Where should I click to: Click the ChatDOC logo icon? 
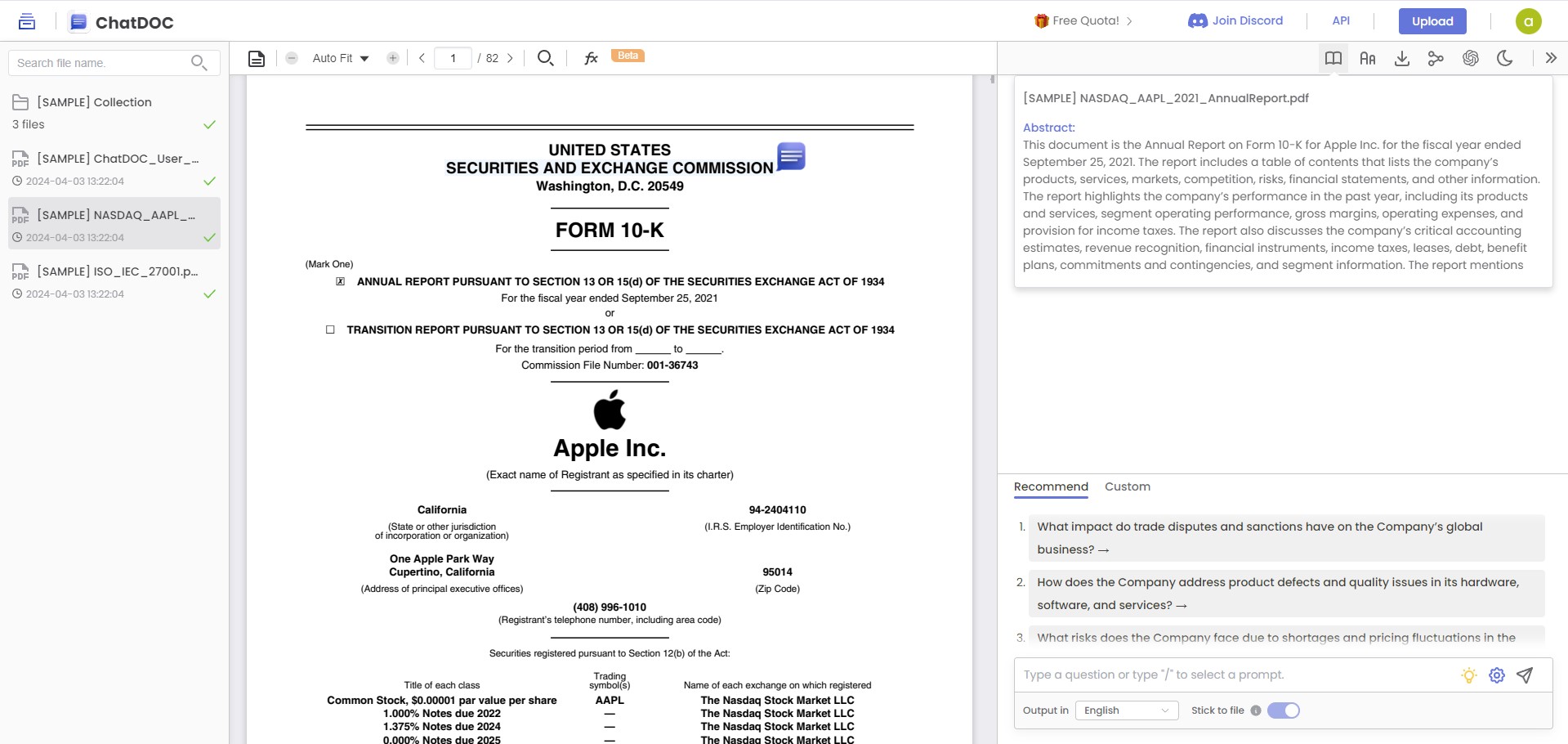pyautogui.click(x=78, y=22)
